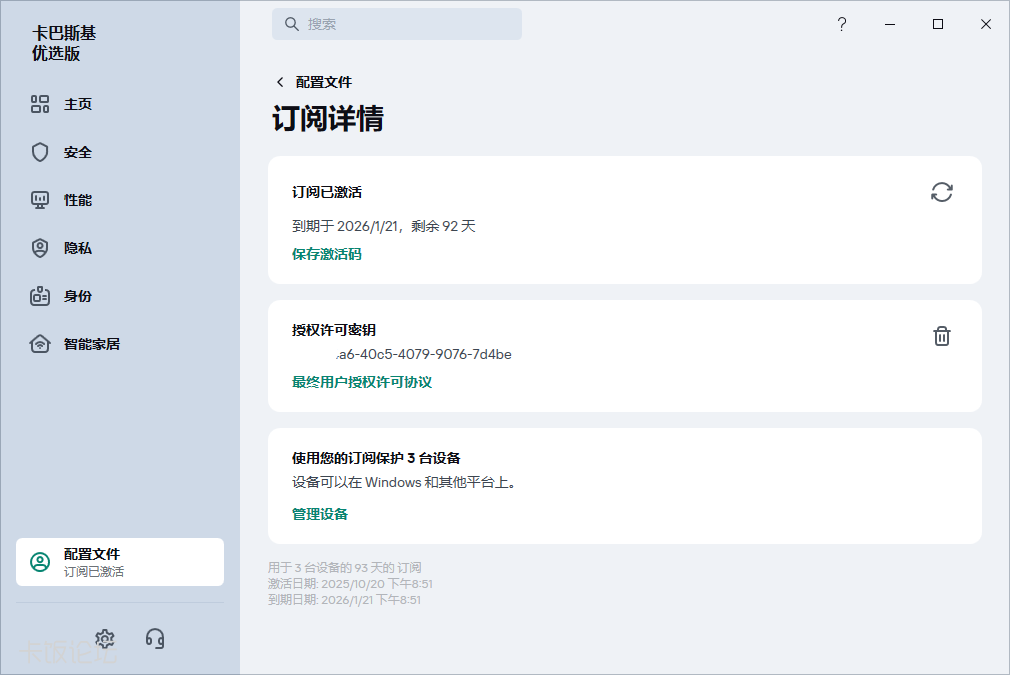This screenshot has height=675, width=1010.
Task: Open the 配置文件 profile item in sidebar
Action: pyautogui.click(x=120, y=562)
